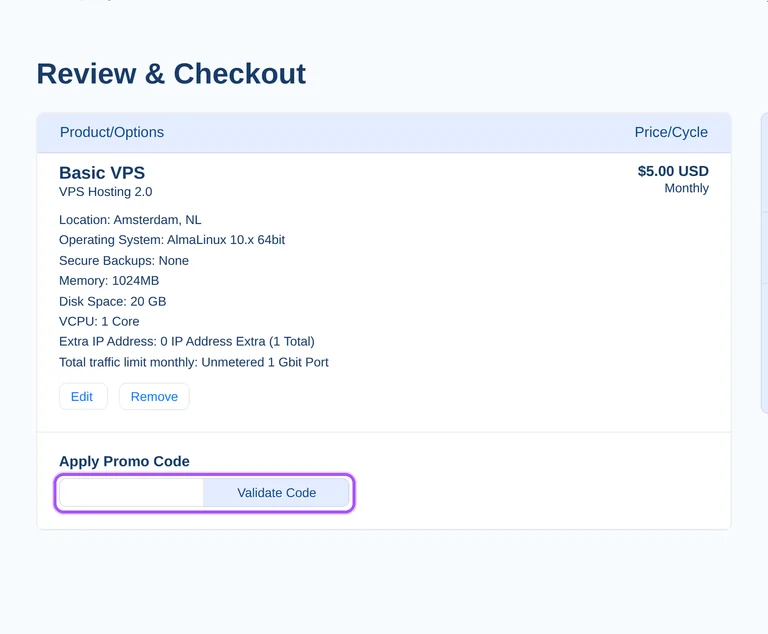Click "Secure Backups: None" line
This screenshot has height=634, width=768.
[x=124, y=261]
